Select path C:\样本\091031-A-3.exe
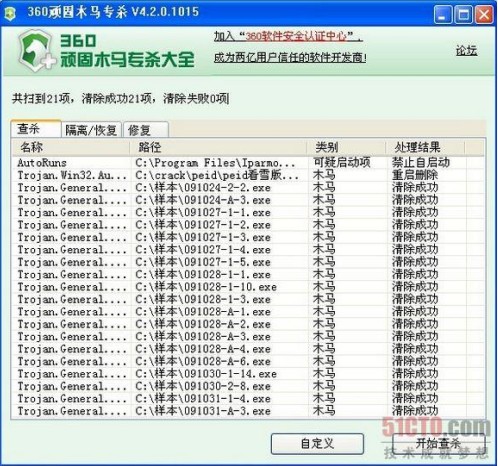This screenshot has height=466, width=498. tap(203, 411)
